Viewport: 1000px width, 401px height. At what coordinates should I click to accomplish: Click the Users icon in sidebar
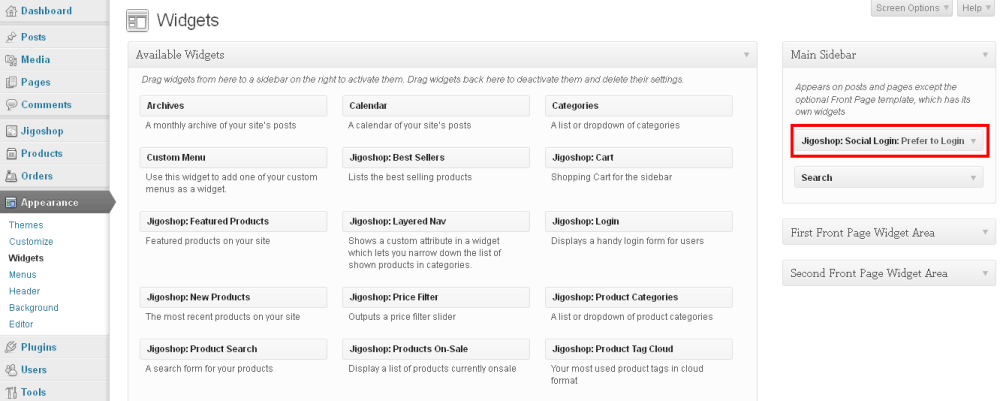(11, 370)
